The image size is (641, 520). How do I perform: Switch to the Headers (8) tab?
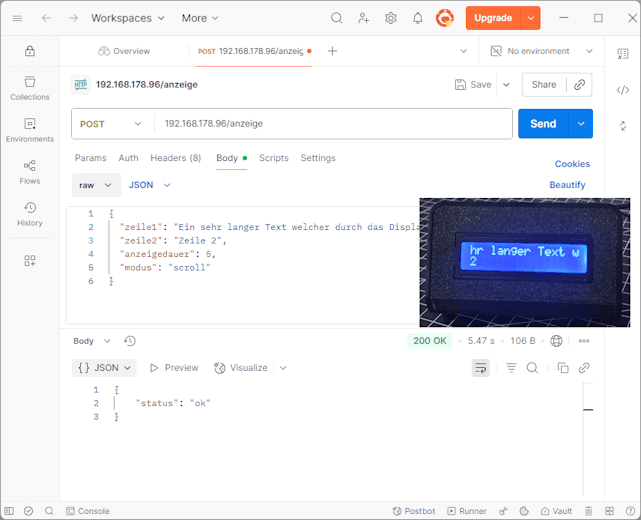175,158
